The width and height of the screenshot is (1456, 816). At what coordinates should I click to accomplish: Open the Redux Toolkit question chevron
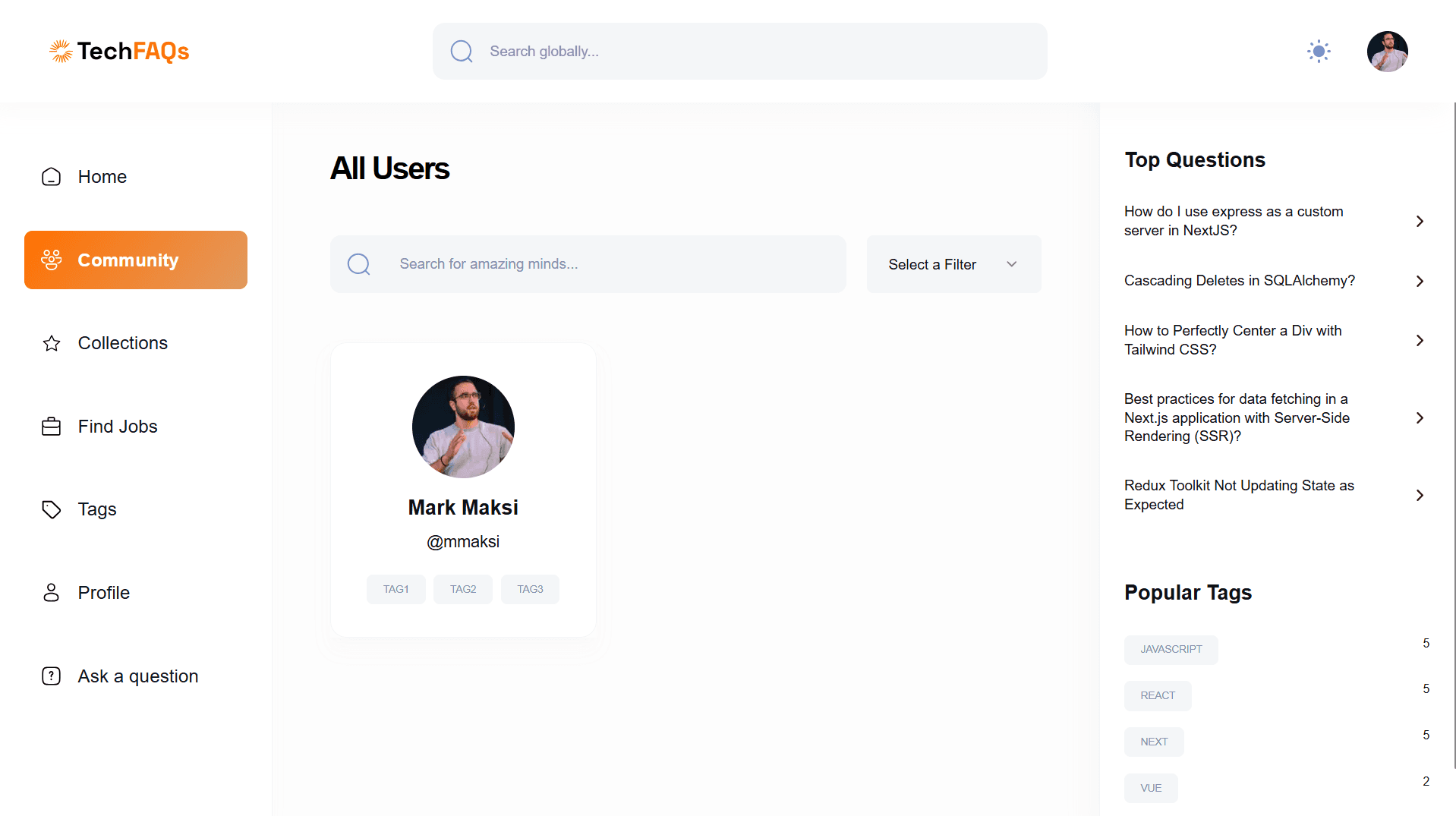(x=1420, y=496)
